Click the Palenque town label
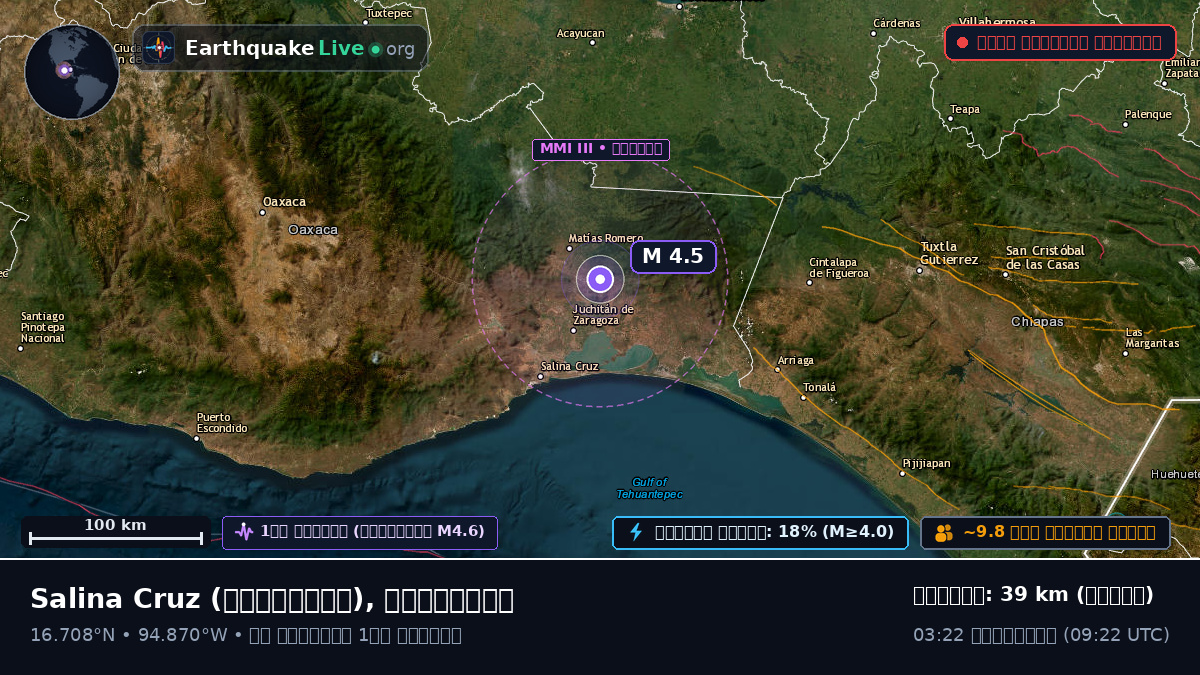1200x675 pixels. click(x=1148, y=114)
